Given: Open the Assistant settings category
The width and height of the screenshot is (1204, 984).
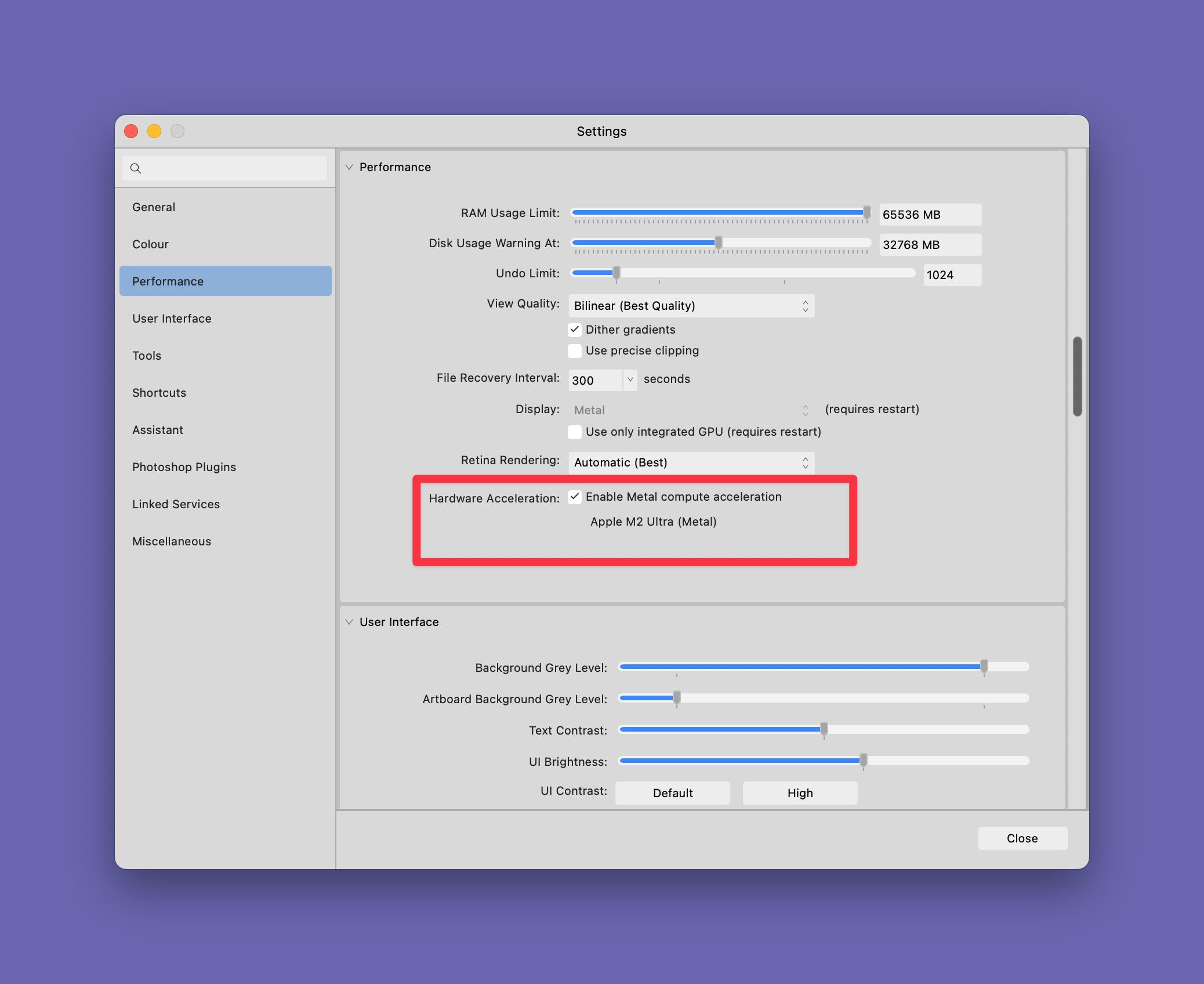Looking at the screenshot, I should (225, 430).
